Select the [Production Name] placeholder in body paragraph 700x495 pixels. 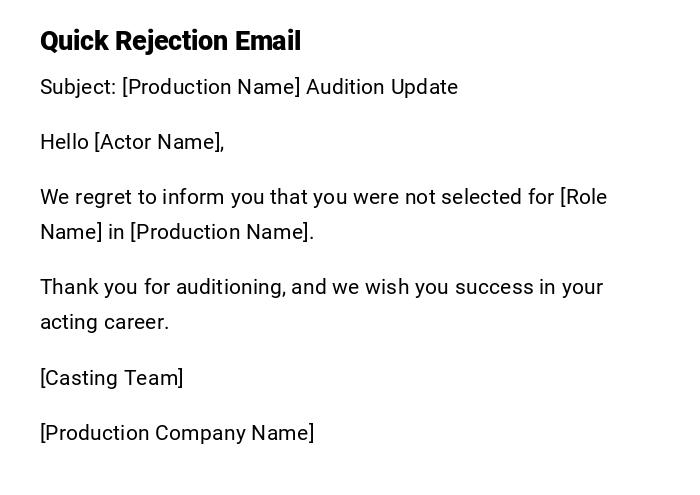pyautogui.click(x=222, y=232)
